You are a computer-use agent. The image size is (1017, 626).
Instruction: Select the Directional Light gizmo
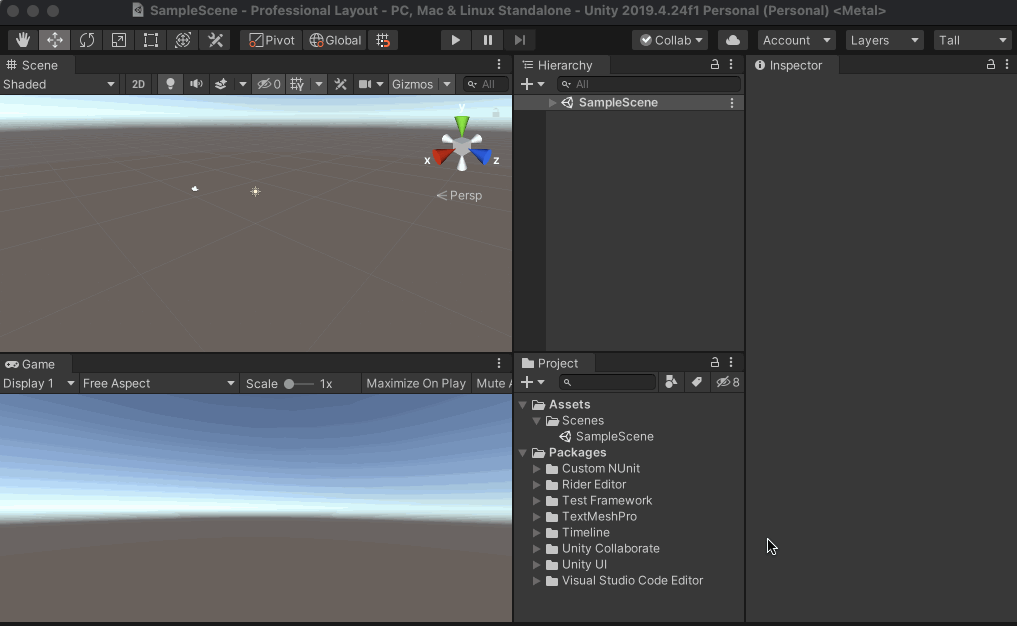256,191
